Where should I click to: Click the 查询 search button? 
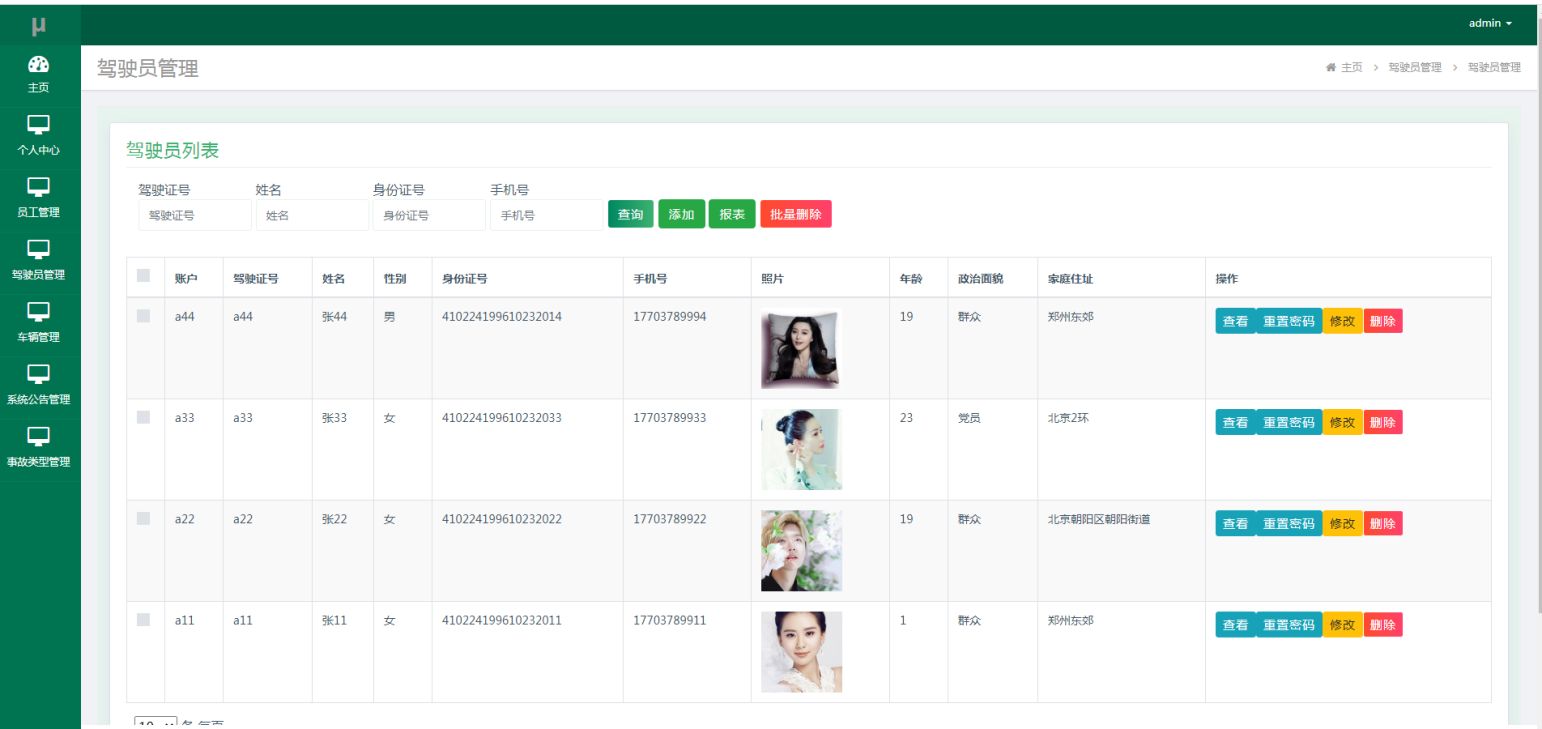630,214
